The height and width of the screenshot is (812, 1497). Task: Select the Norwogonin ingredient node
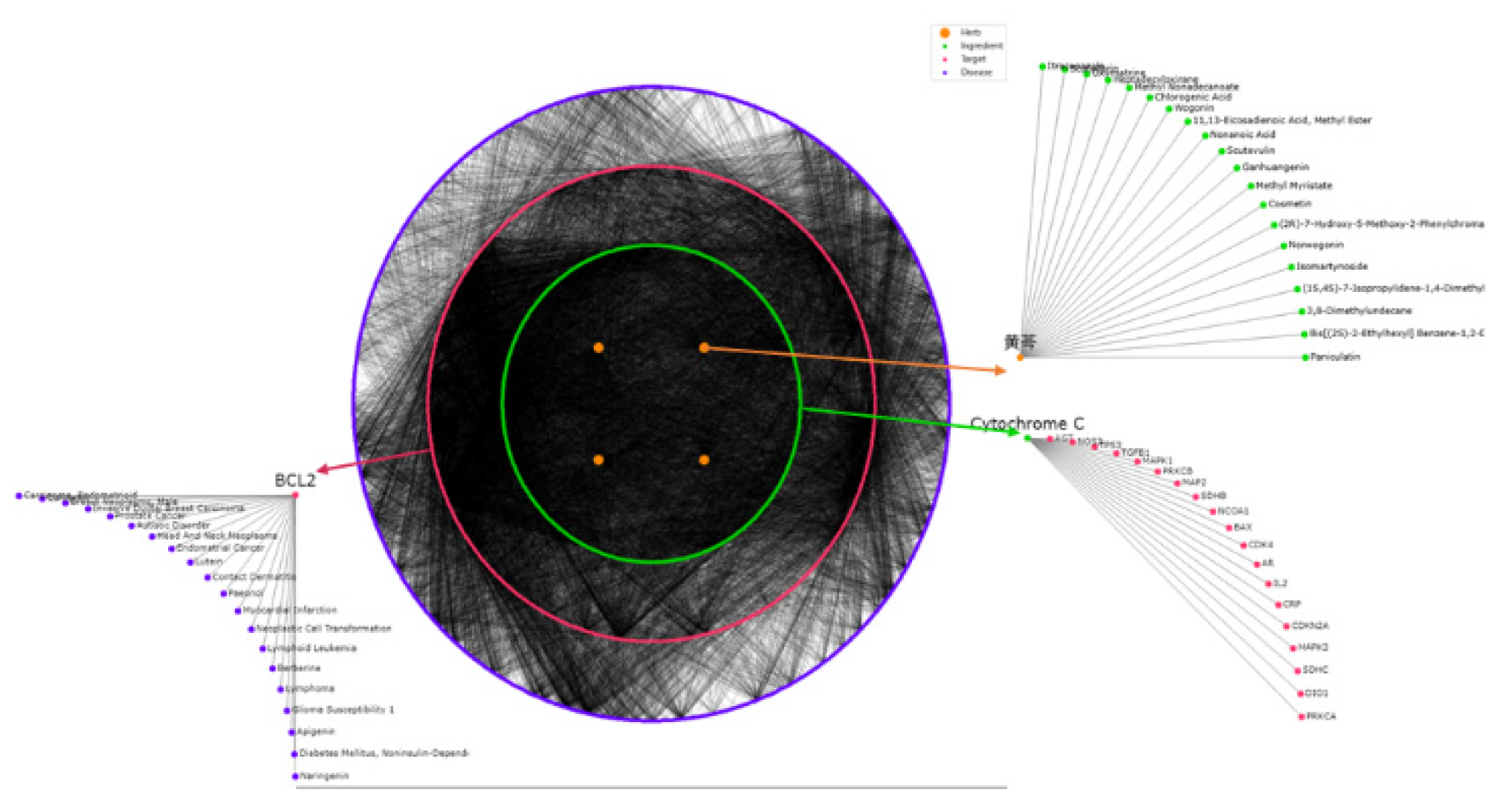[1283, 245]
